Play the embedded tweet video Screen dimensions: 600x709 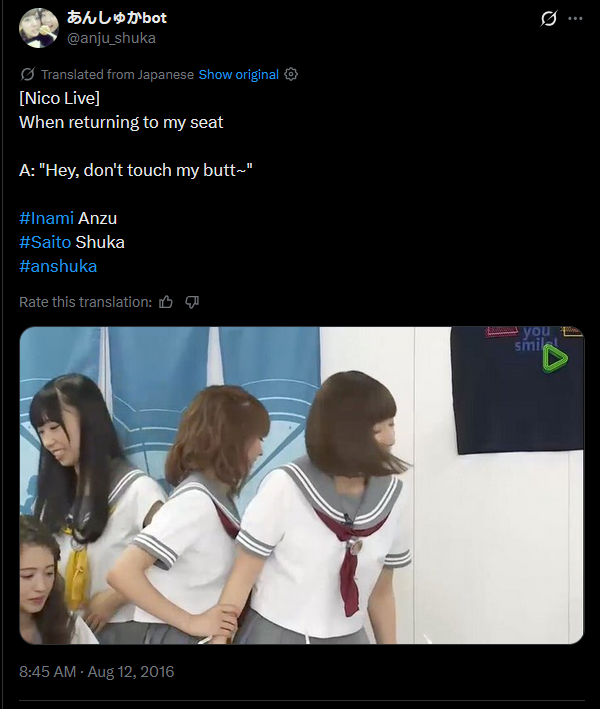click(x=302, y=485)
